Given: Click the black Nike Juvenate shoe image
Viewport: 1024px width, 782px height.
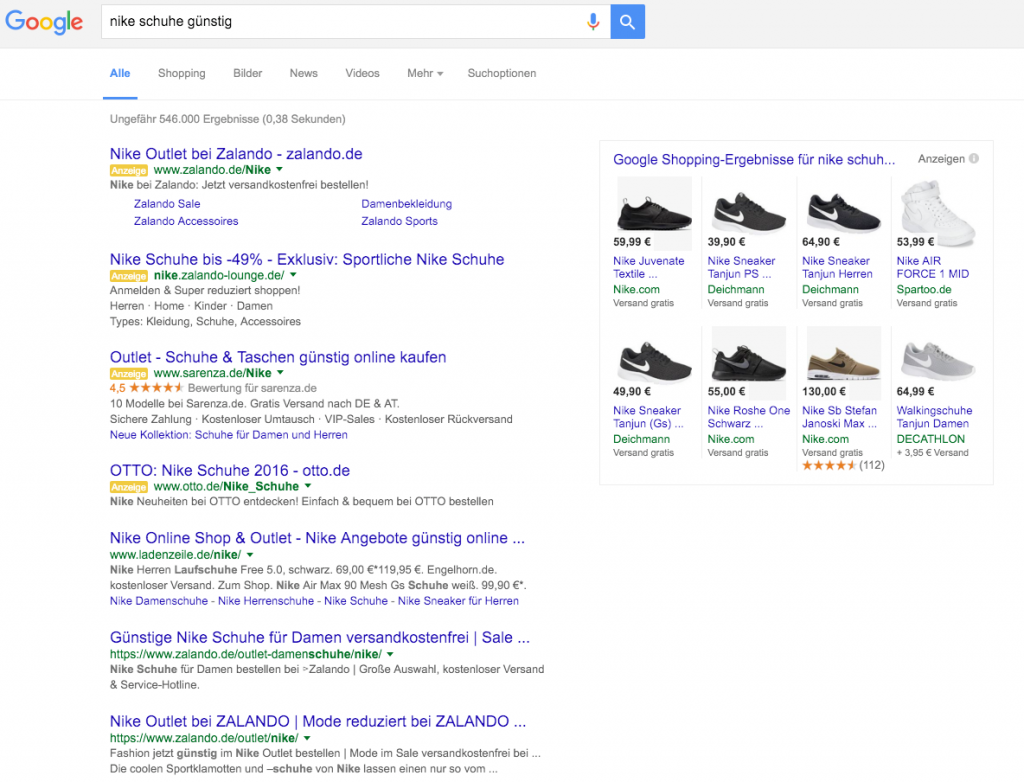Looking at the screenshot, I should (654, 205).
